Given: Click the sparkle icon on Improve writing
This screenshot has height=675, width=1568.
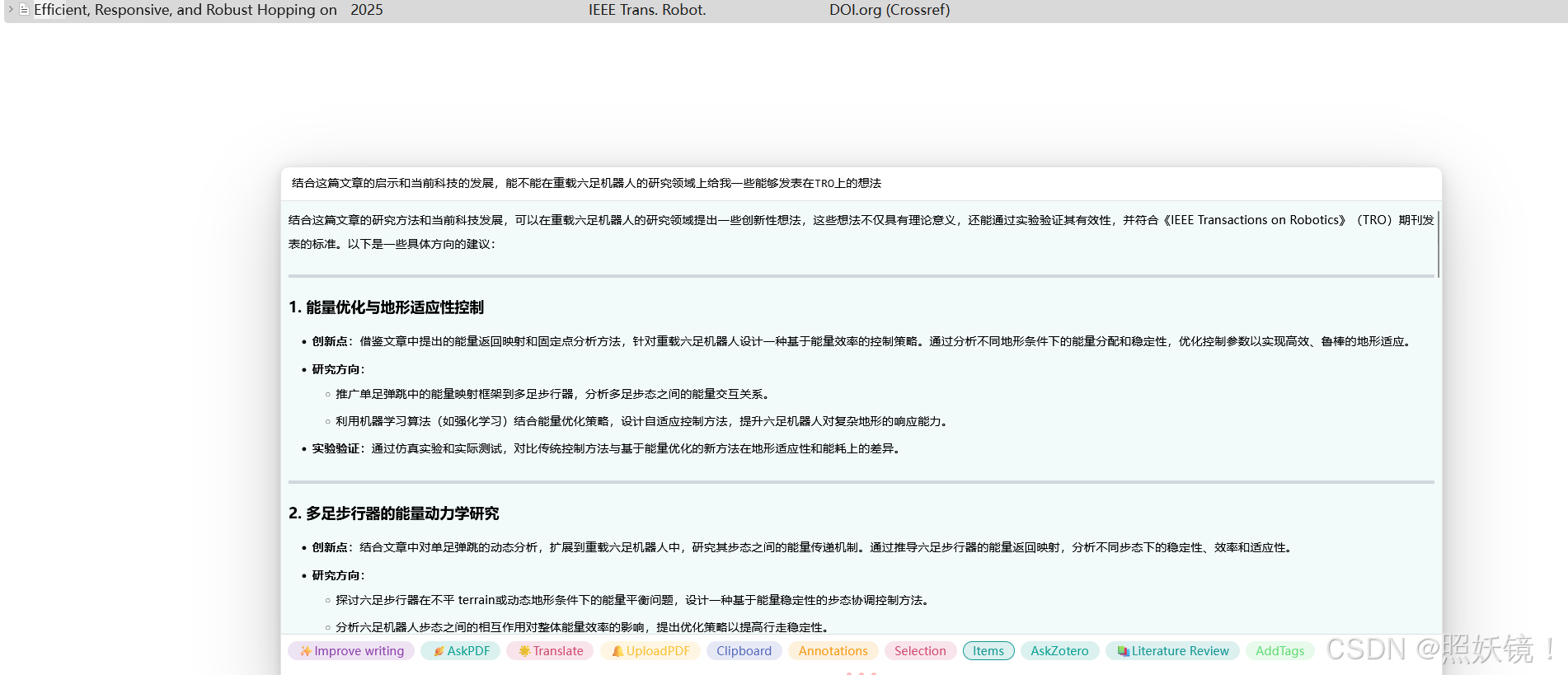Looking at the screenshot, I should pyautogui.click(x=305, y=651).
